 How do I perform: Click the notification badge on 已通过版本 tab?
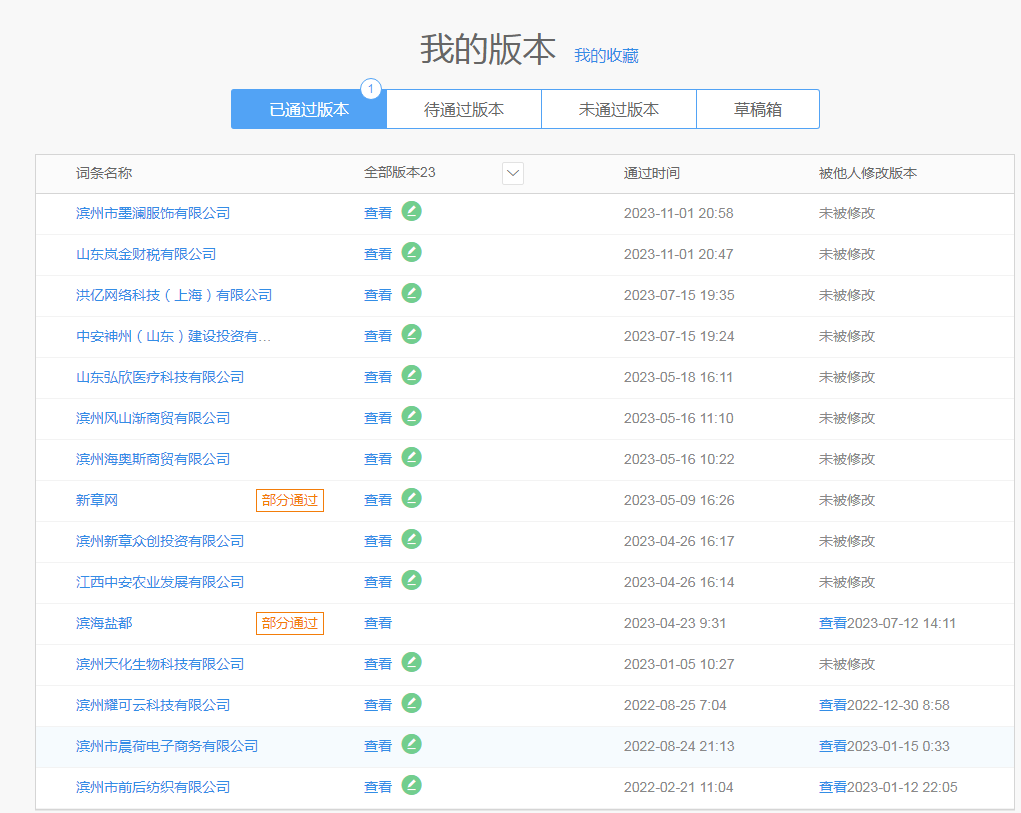tap(371, 89)
